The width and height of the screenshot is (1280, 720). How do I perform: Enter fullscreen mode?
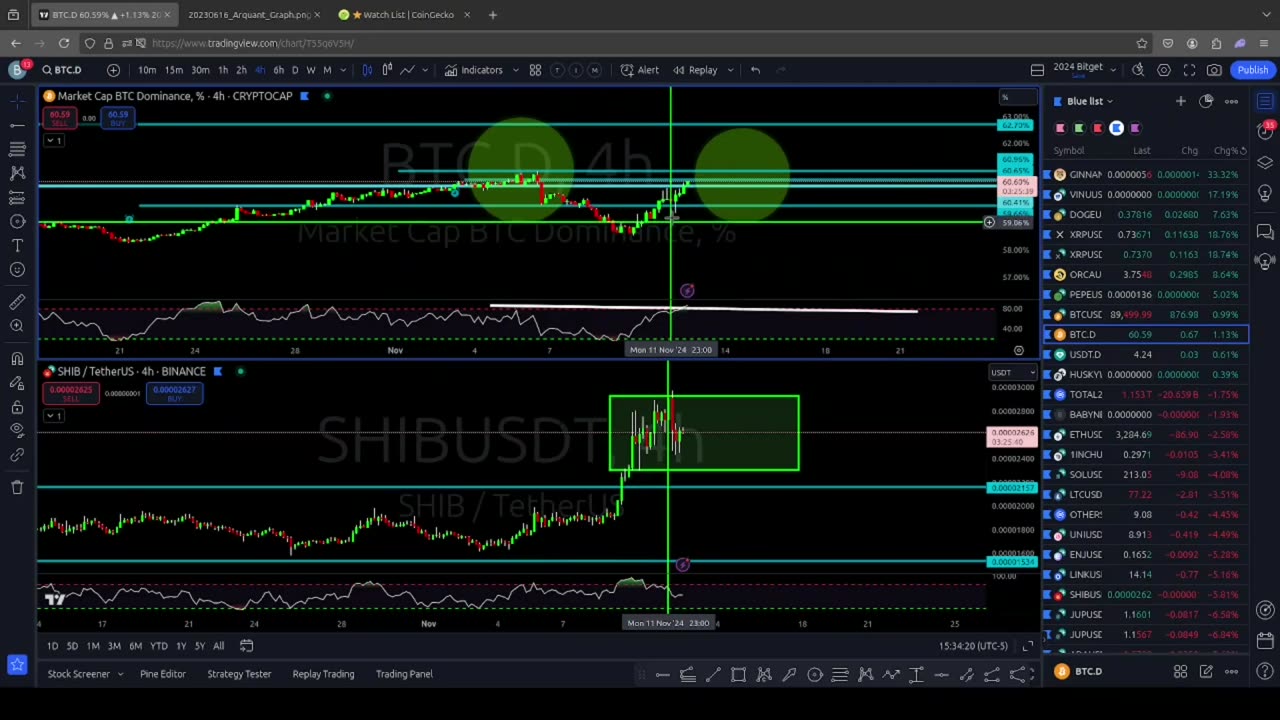tap(1189, 70)
